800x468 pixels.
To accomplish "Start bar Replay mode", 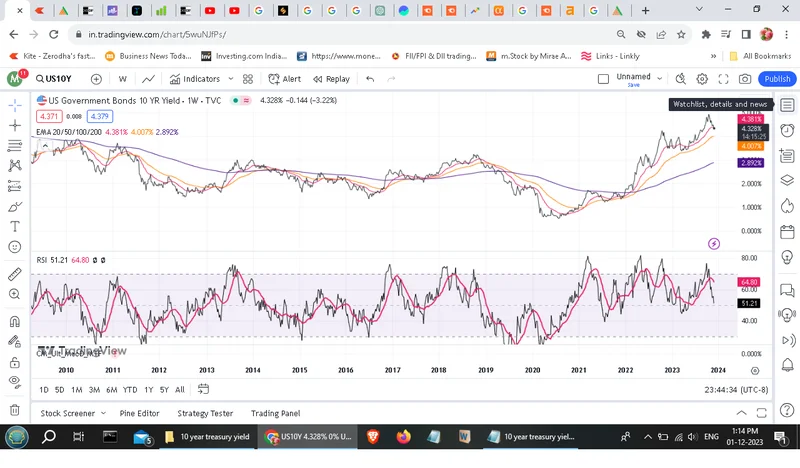I will 331,79.
